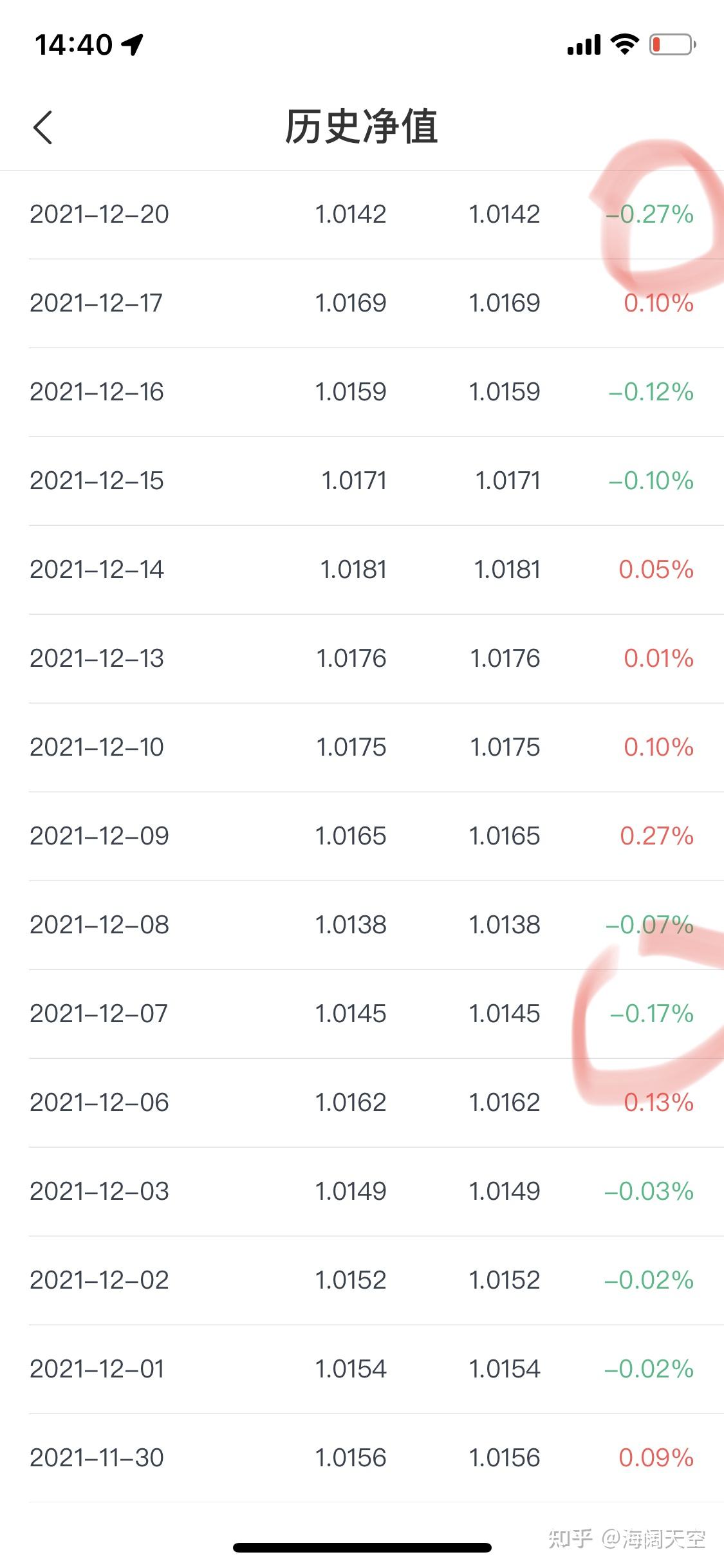Tap the circled -0.17% change value
Screen dimensions: 724x1568
click(651, 1014)
